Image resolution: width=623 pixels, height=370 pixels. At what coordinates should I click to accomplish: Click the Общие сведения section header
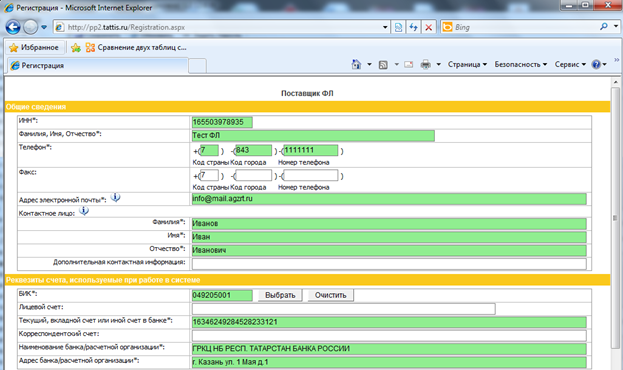pyautogui.click(x=307, y=107)
